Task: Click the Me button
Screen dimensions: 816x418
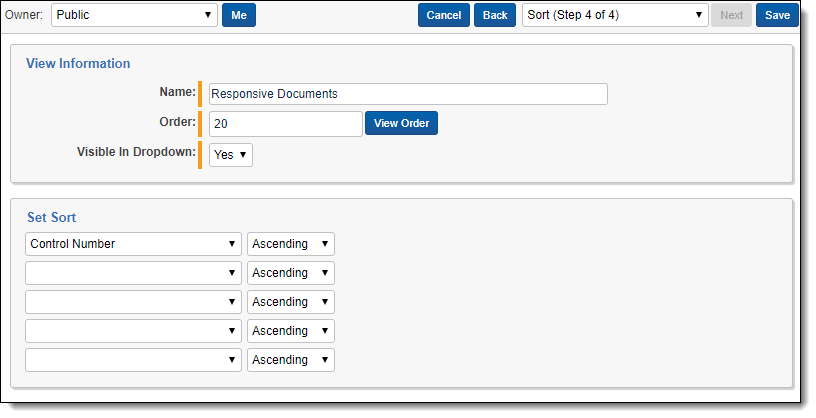Action: coord(238,15)
